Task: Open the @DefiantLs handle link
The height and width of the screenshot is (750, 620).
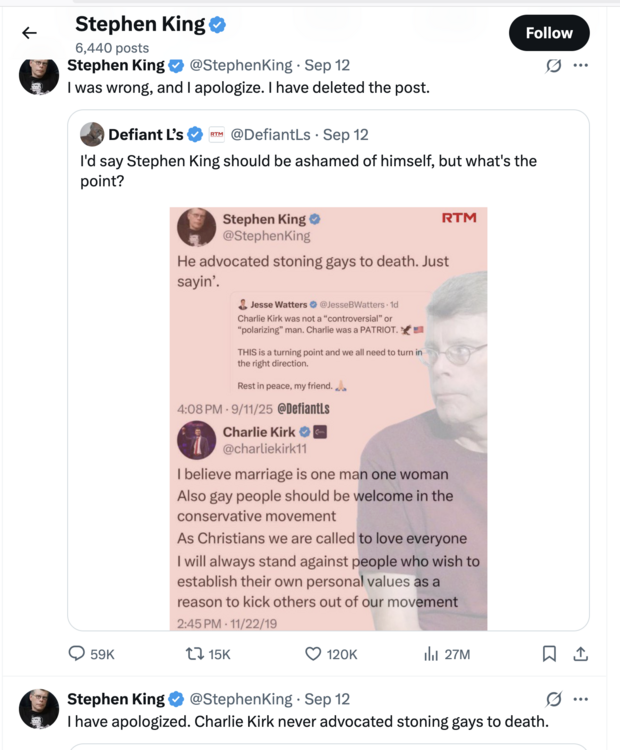Action: (x=270, y=135)
